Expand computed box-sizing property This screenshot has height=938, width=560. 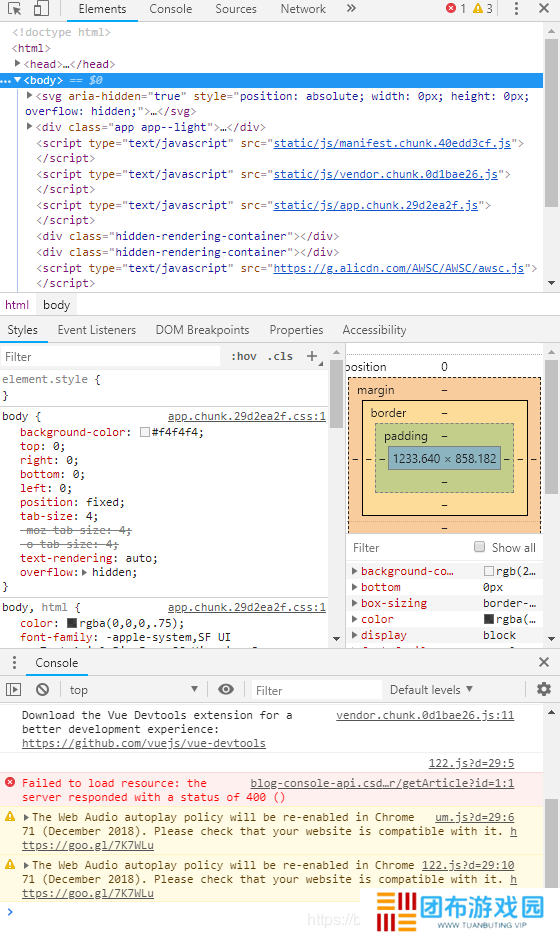(x=355, y=604)
